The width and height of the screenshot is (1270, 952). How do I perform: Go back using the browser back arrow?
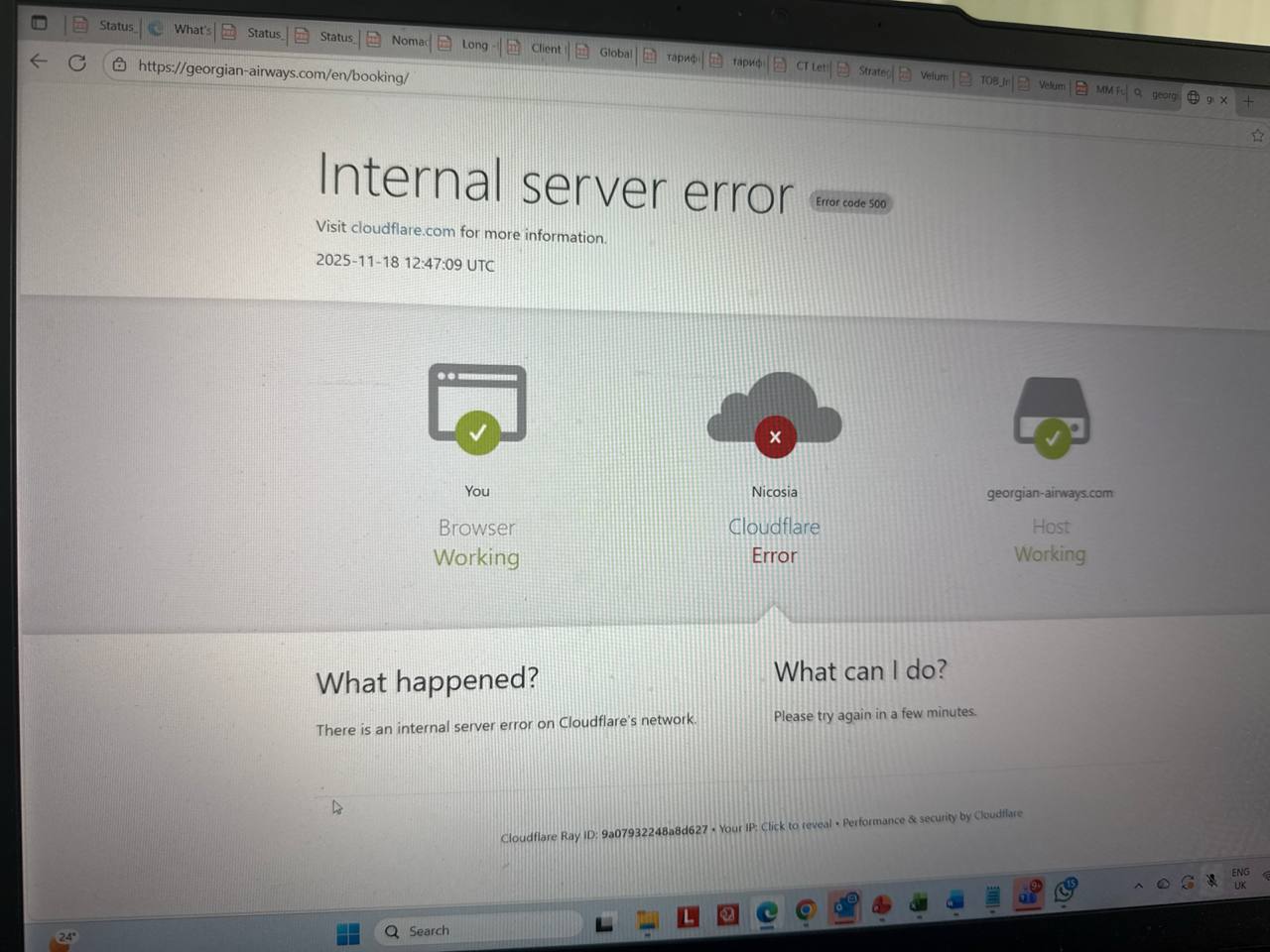point(39,61)
